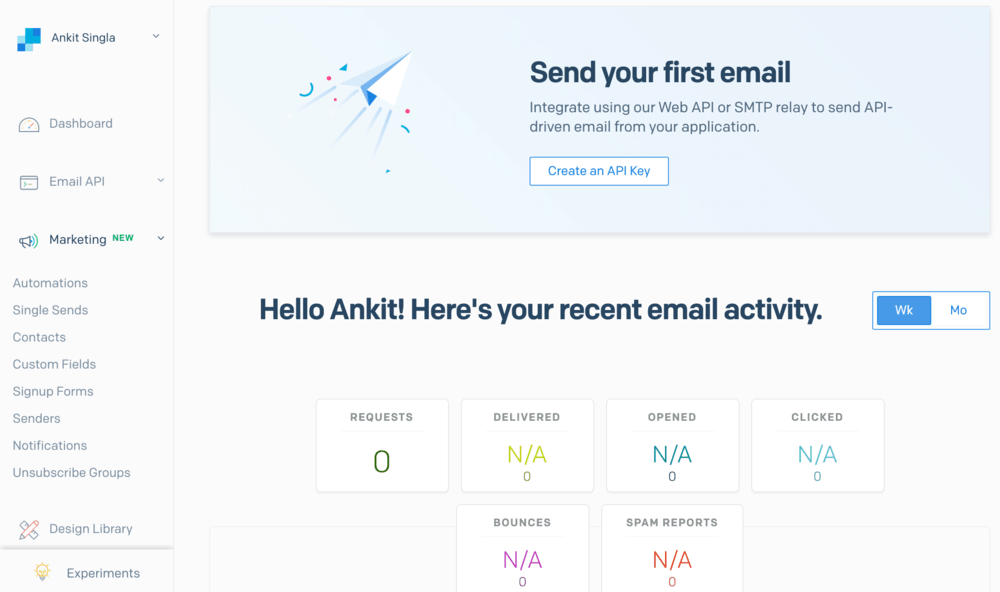
Task: Open Single Sends from the sidebar
Action: click(x=50, y=310)
